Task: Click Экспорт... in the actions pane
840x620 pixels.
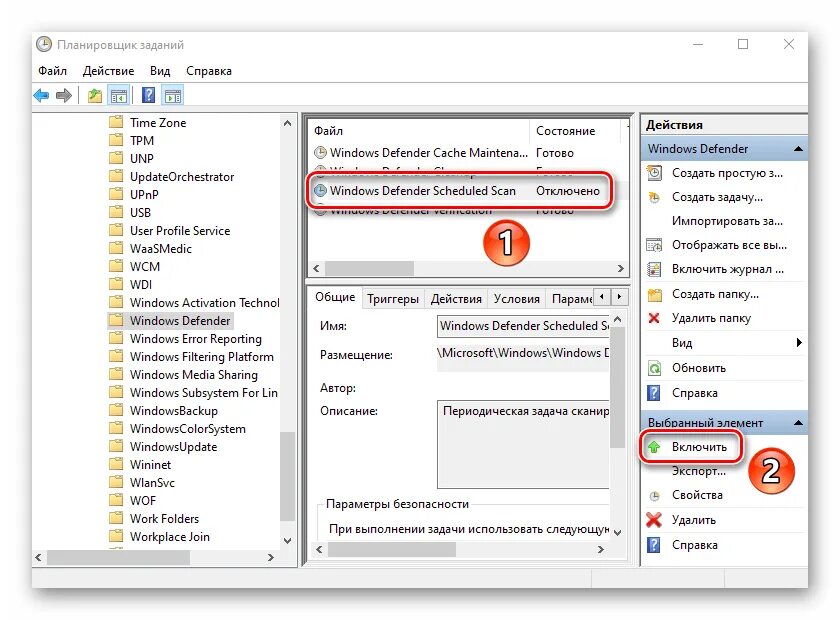Action: (699, 471)
